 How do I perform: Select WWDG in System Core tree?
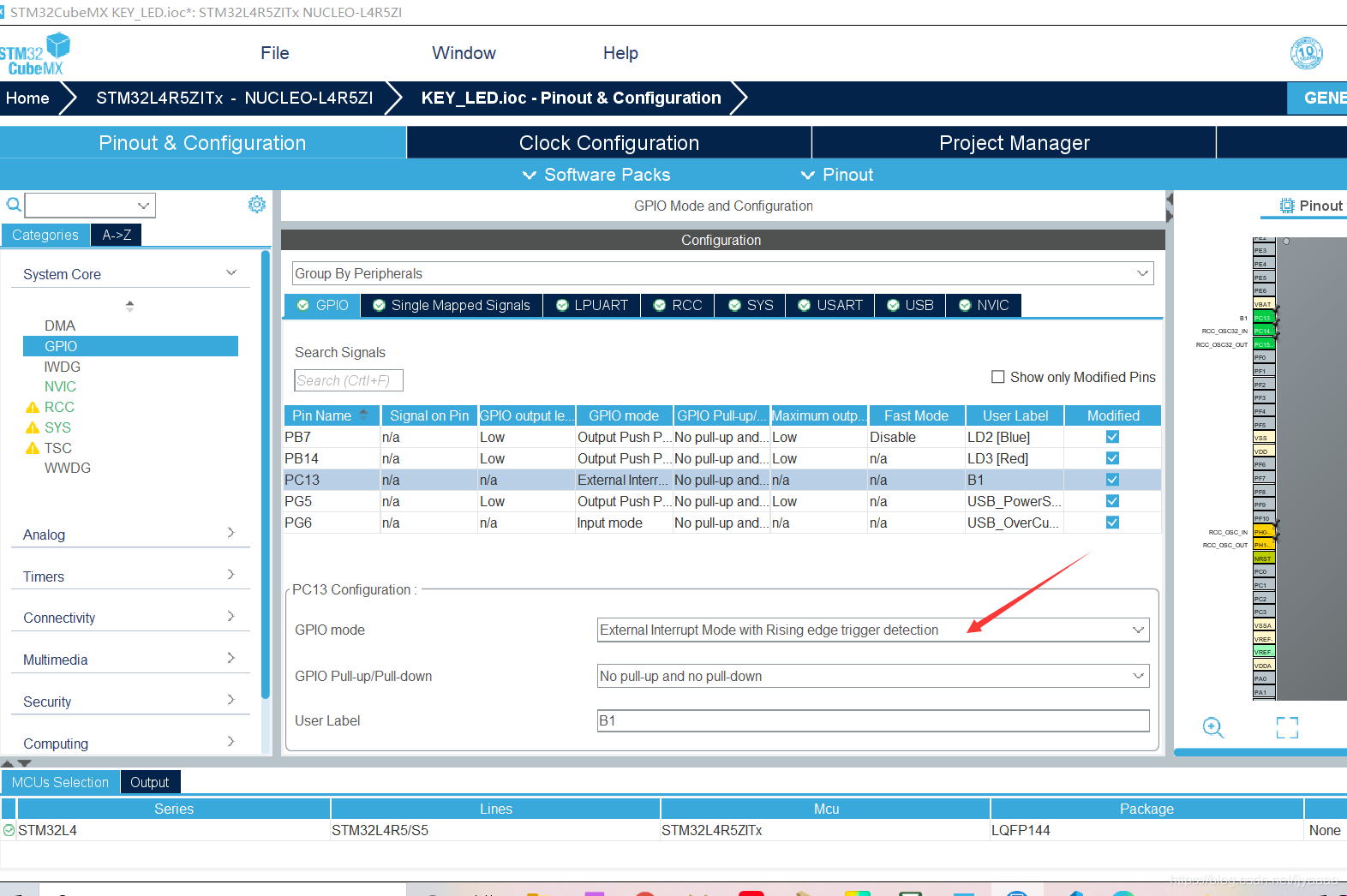point(68,468)
